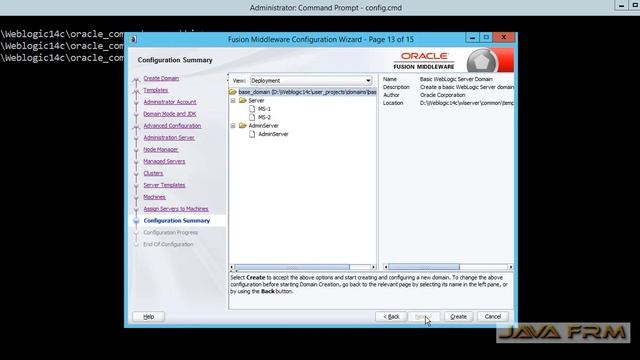The height and width of the screenshot is (360, 640).
Task: Minimize the Command Prompt window
Action: 621,6
